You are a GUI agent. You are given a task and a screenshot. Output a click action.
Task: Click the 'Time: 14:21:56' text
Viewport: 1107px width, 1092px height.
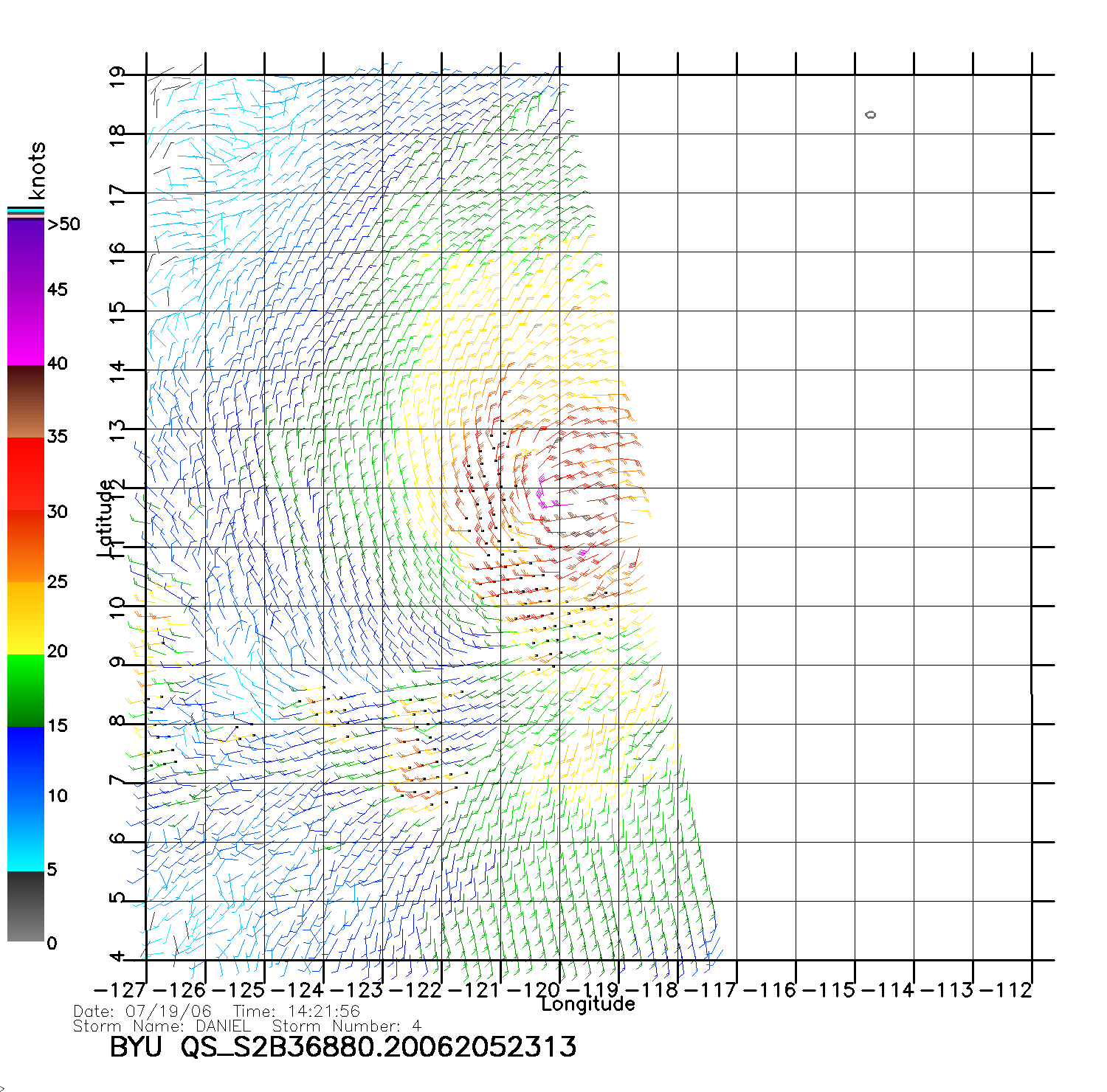point(296,1012)
